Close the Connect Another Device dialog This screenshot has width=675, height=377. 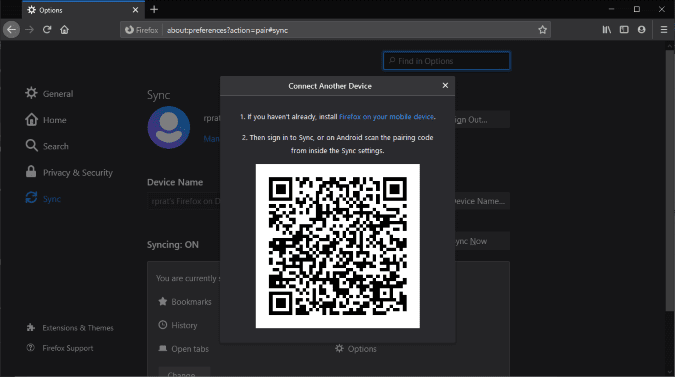click(x=445, y=86)
